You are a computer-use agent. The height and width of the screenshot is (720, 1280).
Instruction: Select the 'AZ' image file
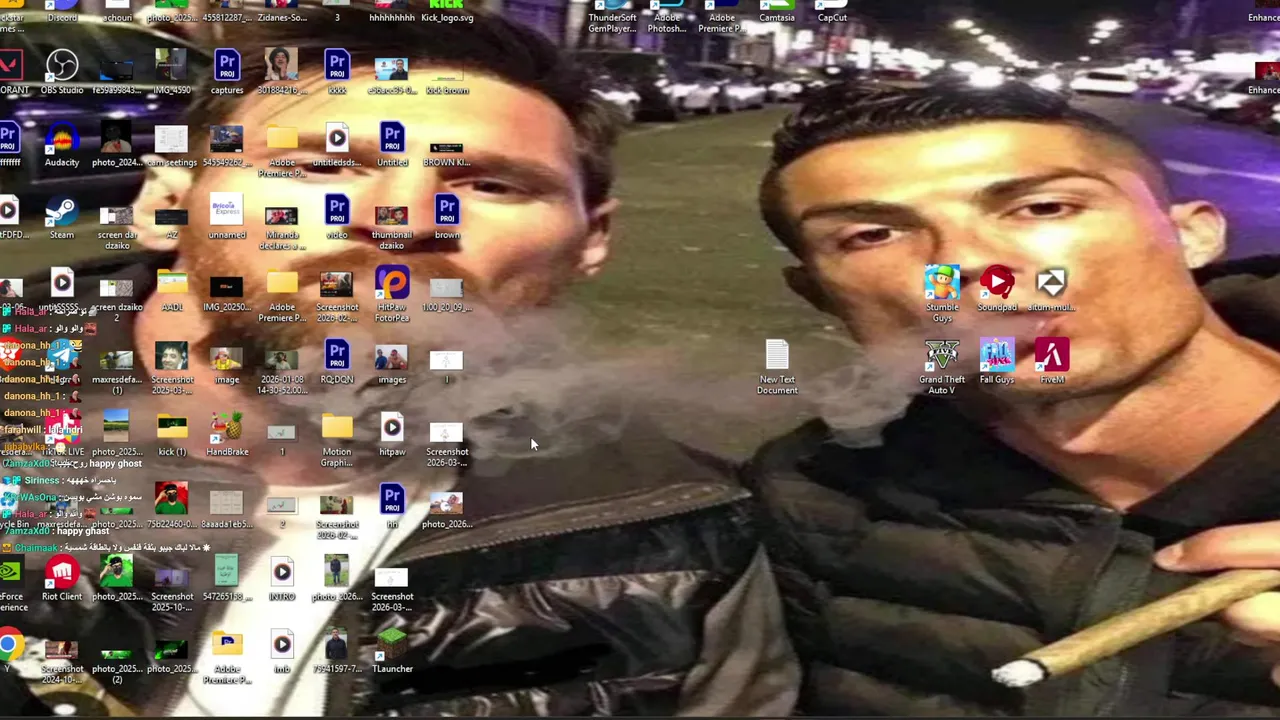(x=172, y=218)
